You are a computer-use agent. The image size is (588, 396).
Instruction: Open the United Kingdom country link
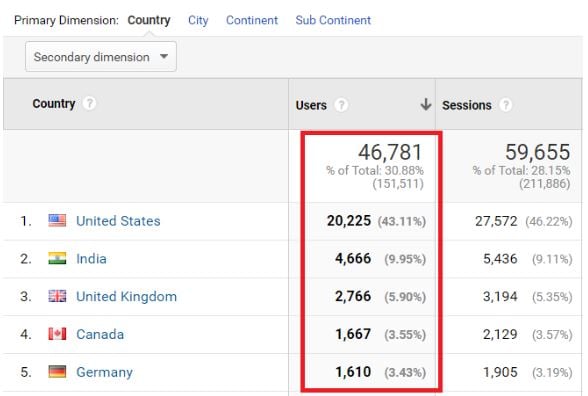pos(126,297)
